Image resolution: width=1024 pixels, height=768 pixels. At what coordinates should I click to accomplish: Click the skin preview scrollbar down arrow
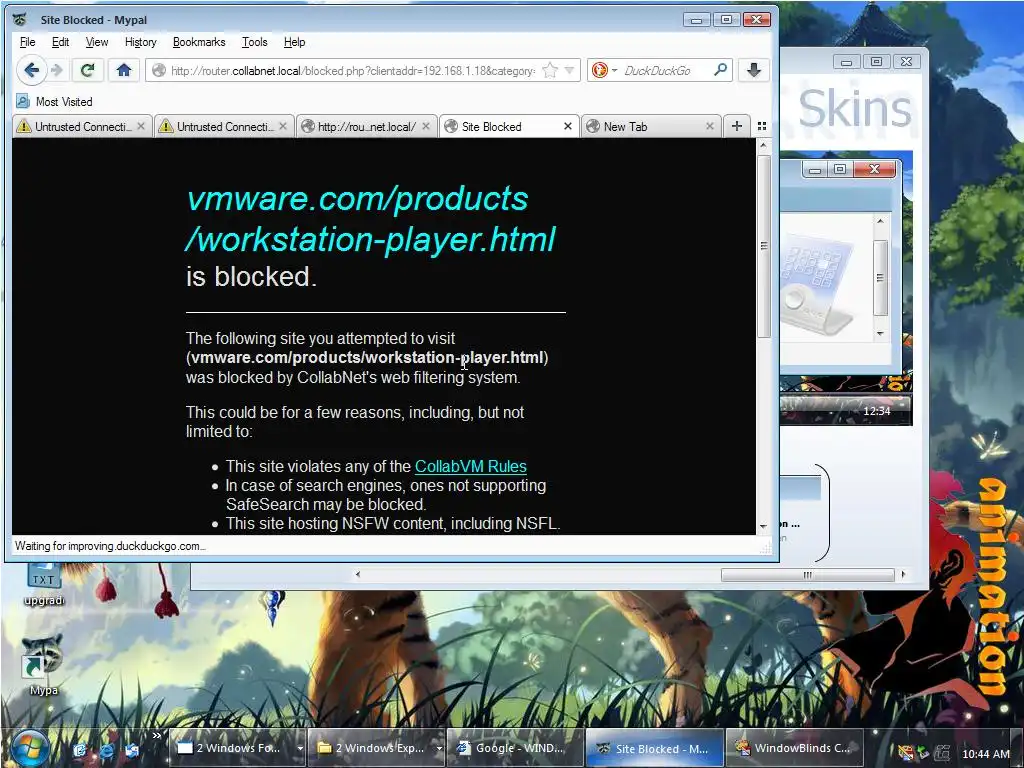pyautogui.click(x=880, y=334)
